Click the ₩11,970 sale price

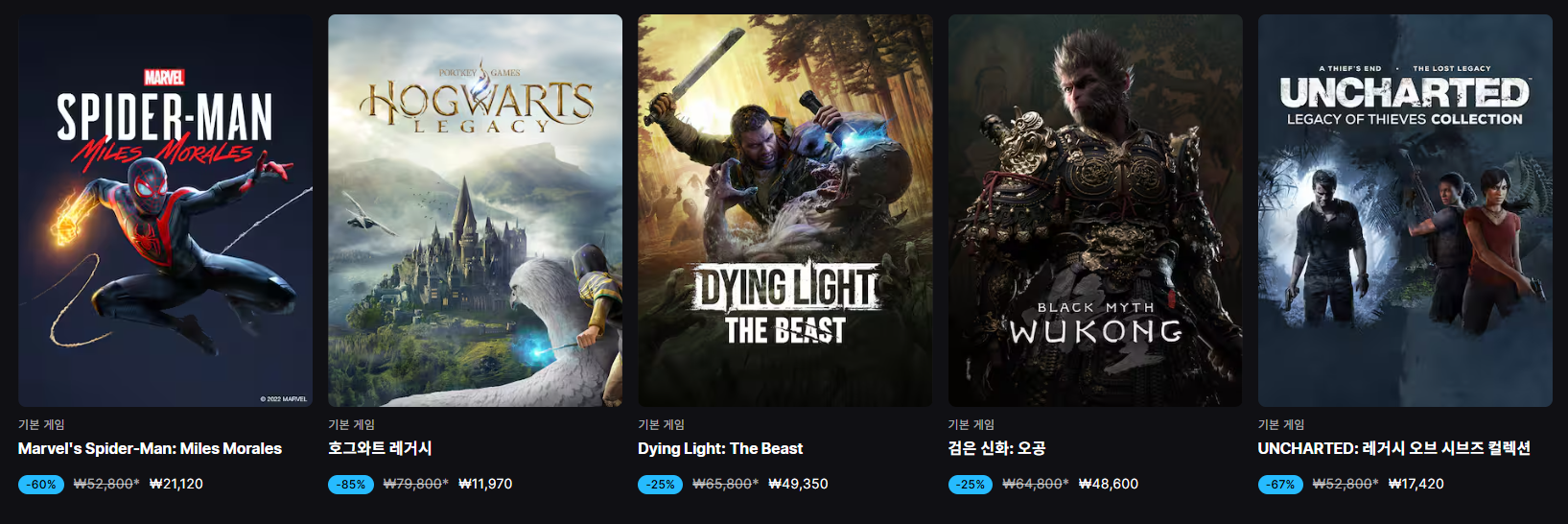tap(485, 484)
